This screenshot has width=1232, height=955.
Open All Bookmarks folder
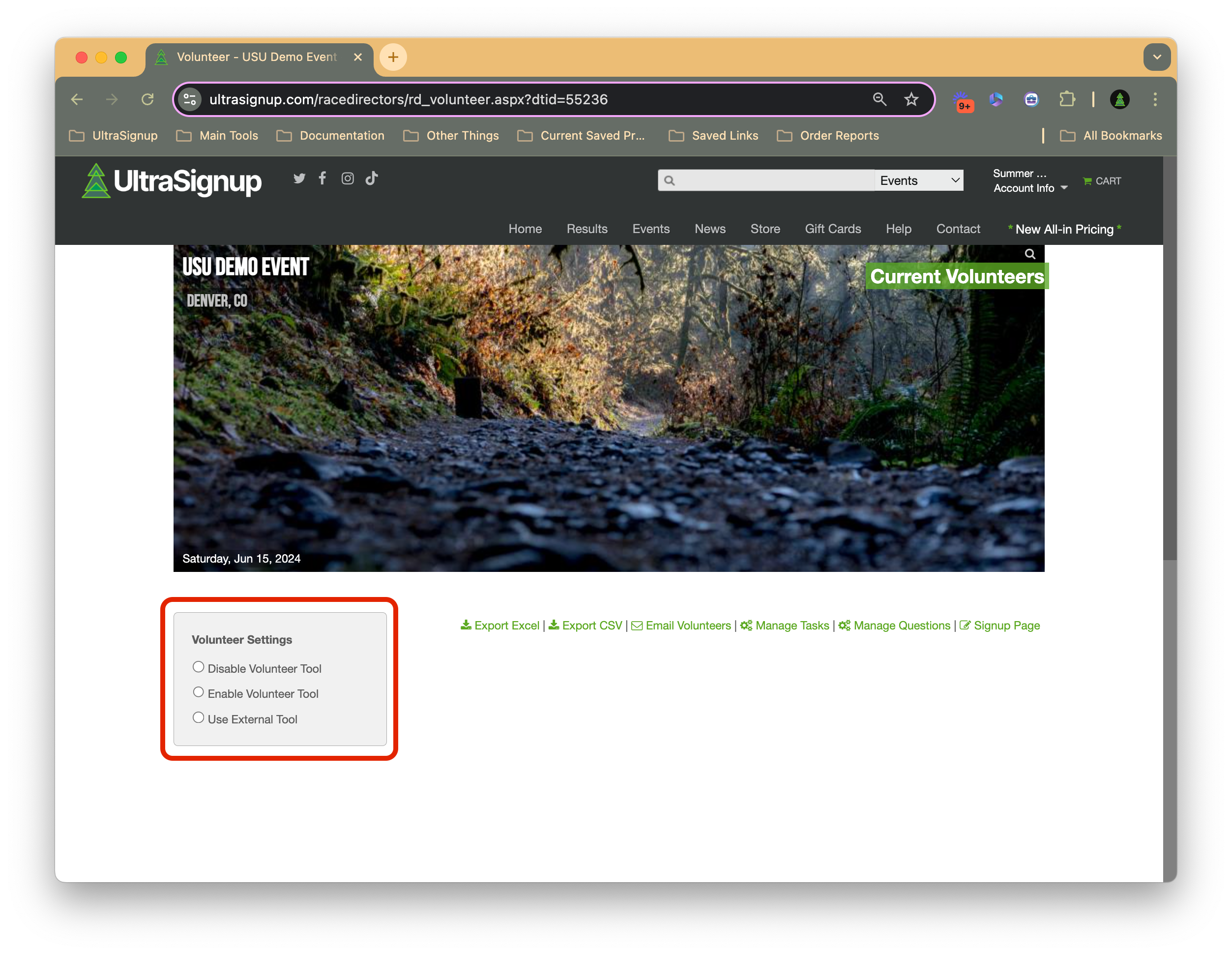pyautogui.click(x=1111, y=135)
